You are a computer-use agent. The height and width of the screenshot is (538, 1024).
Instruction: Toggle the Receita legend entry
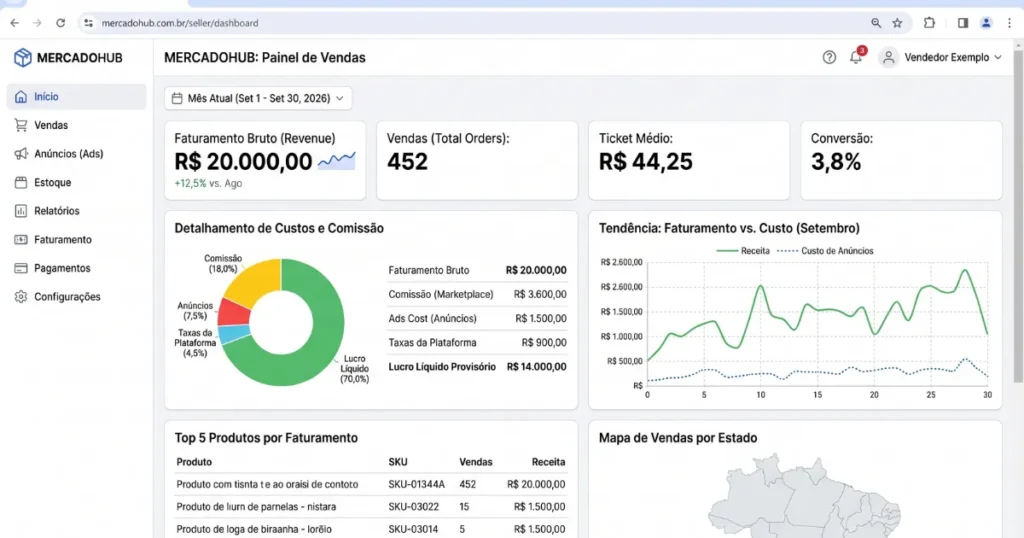click(x=743, y=251)
